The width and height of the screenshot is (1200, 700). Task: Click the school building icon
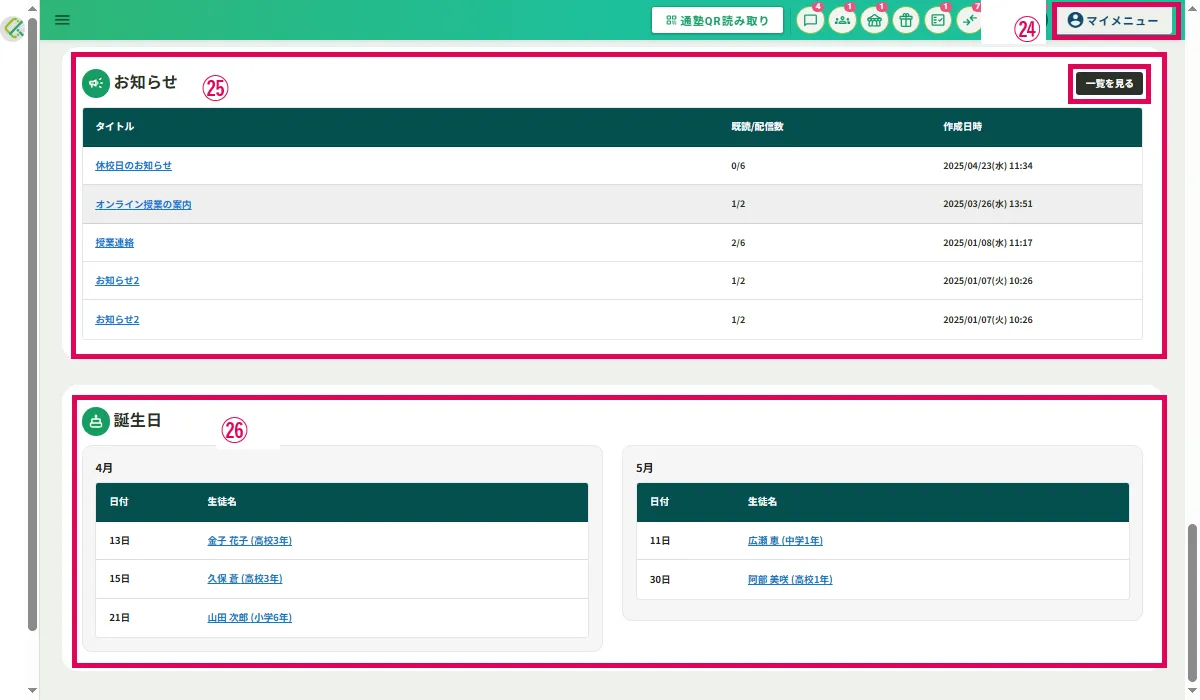[x=874, y=20]
